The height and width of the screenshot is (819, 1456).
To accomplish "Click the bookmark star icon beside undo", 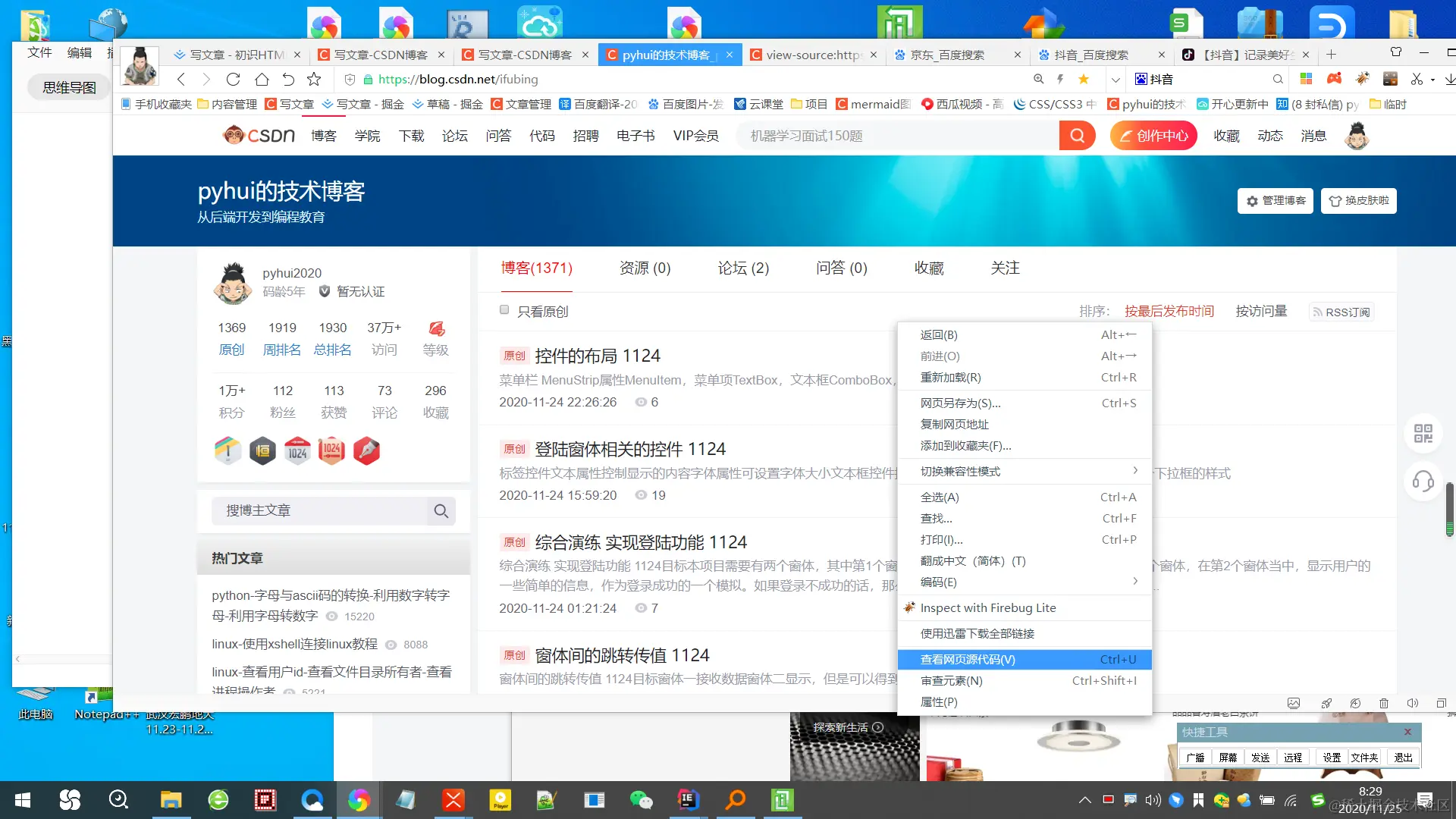I will 314,79.
